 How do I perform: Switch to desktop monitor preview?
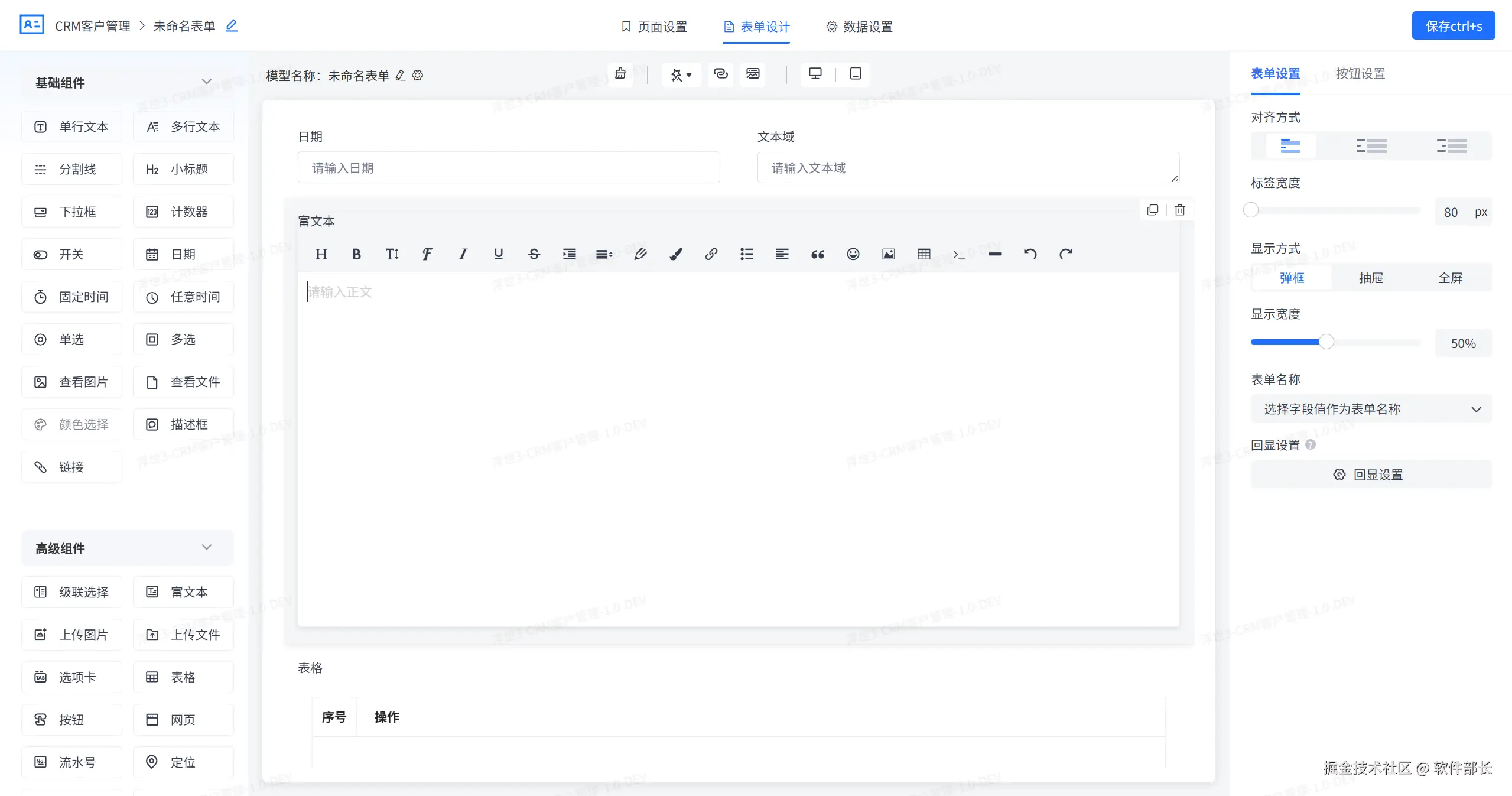815,74
